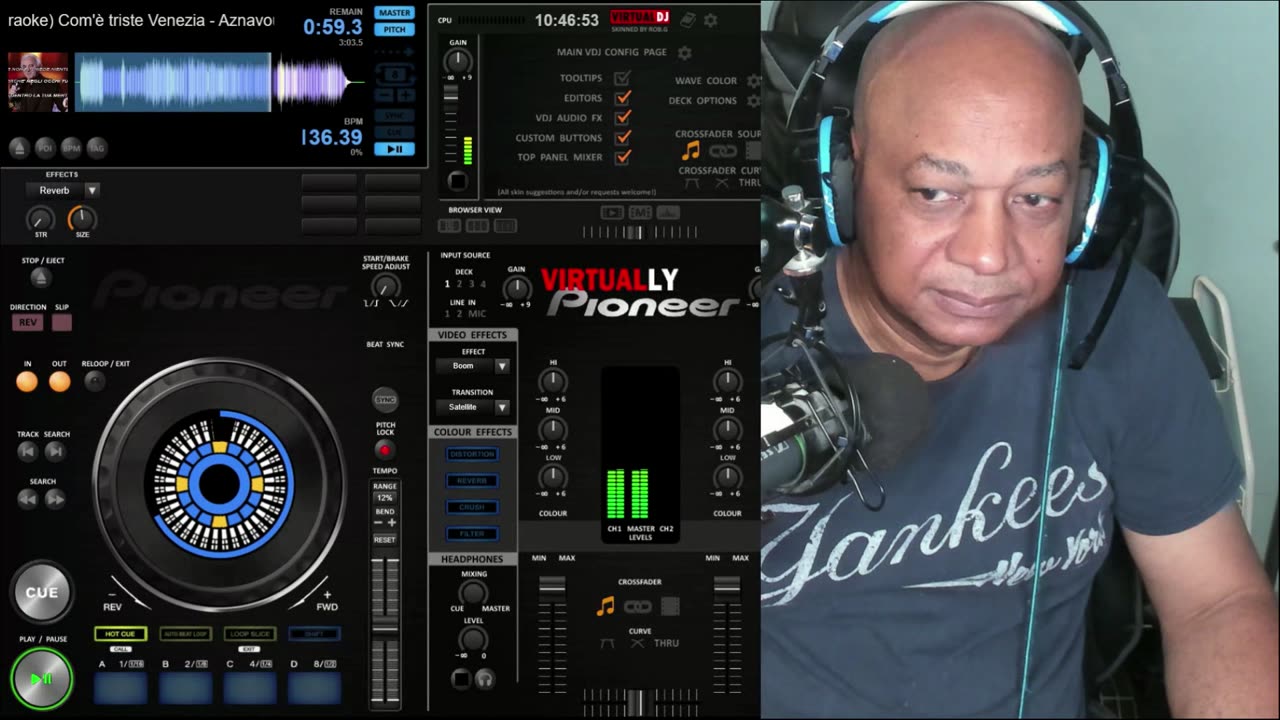Click the top panel play/pause button
Viewport: 1280px width, 720px height.
[x=395, y=149]
